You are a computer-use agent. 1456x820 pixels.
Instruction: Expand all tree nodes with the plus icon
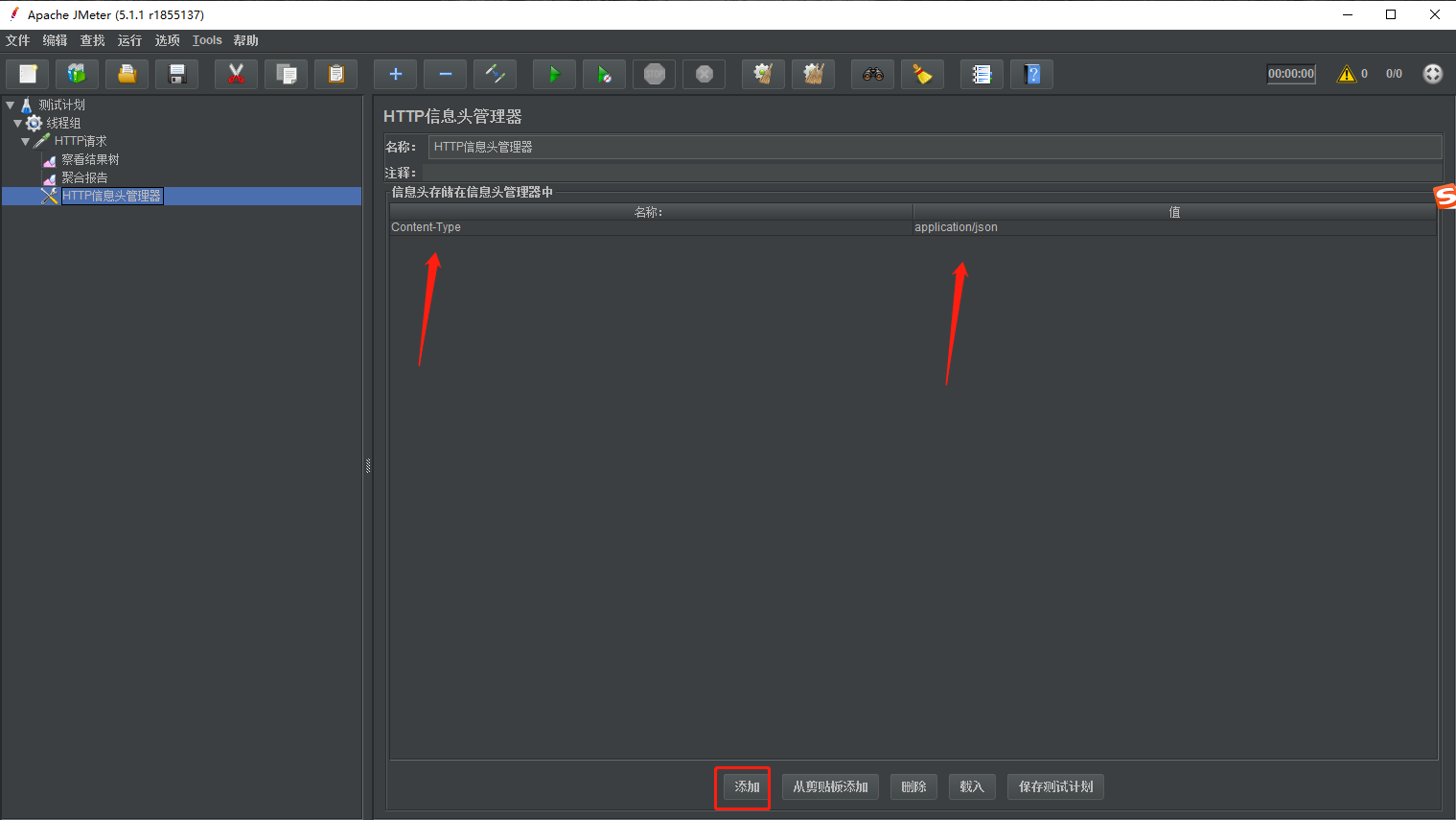pos(395,74)
